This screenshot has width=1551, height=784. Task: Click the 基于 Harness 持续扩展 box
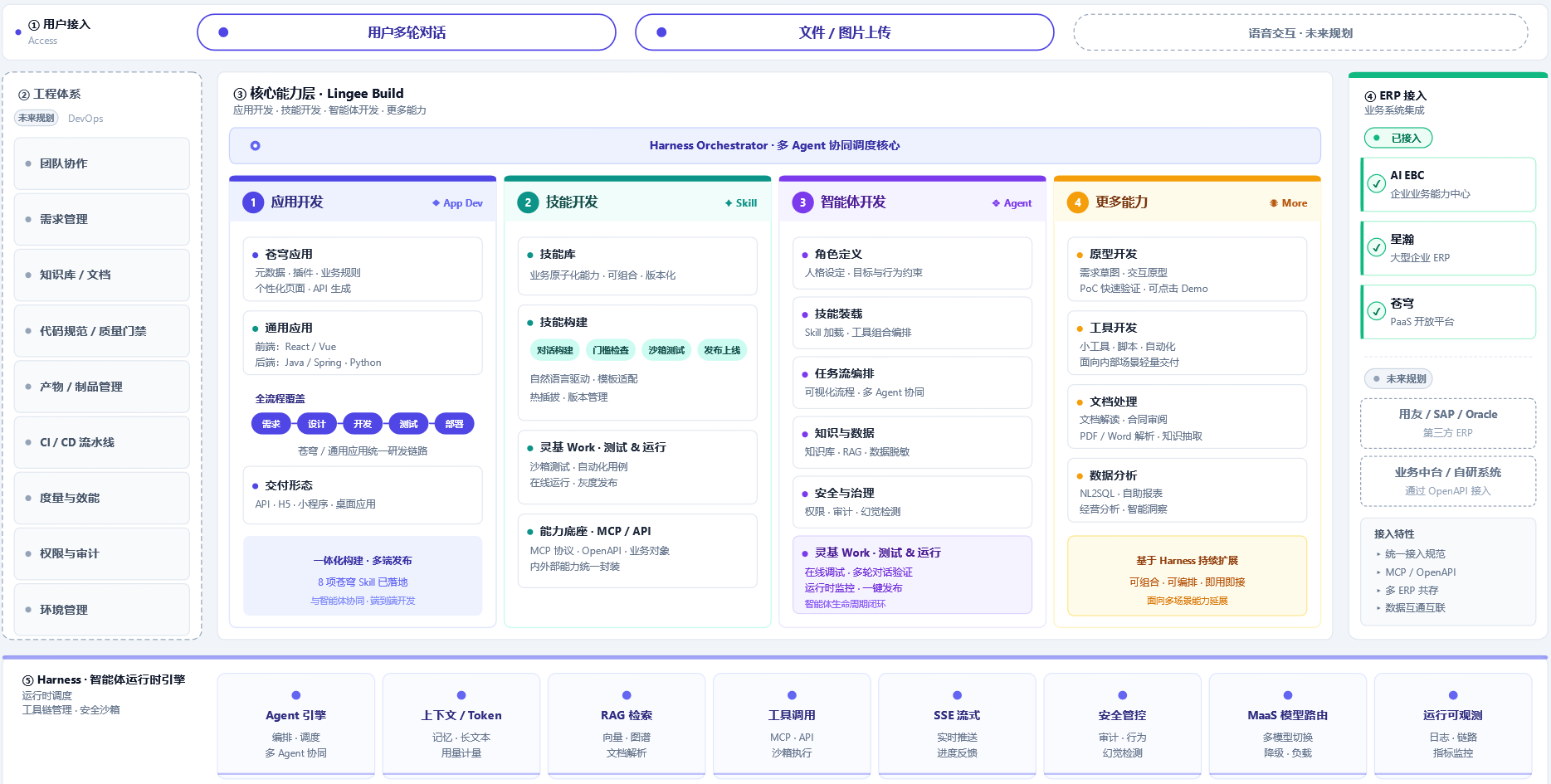point(1187,577)
